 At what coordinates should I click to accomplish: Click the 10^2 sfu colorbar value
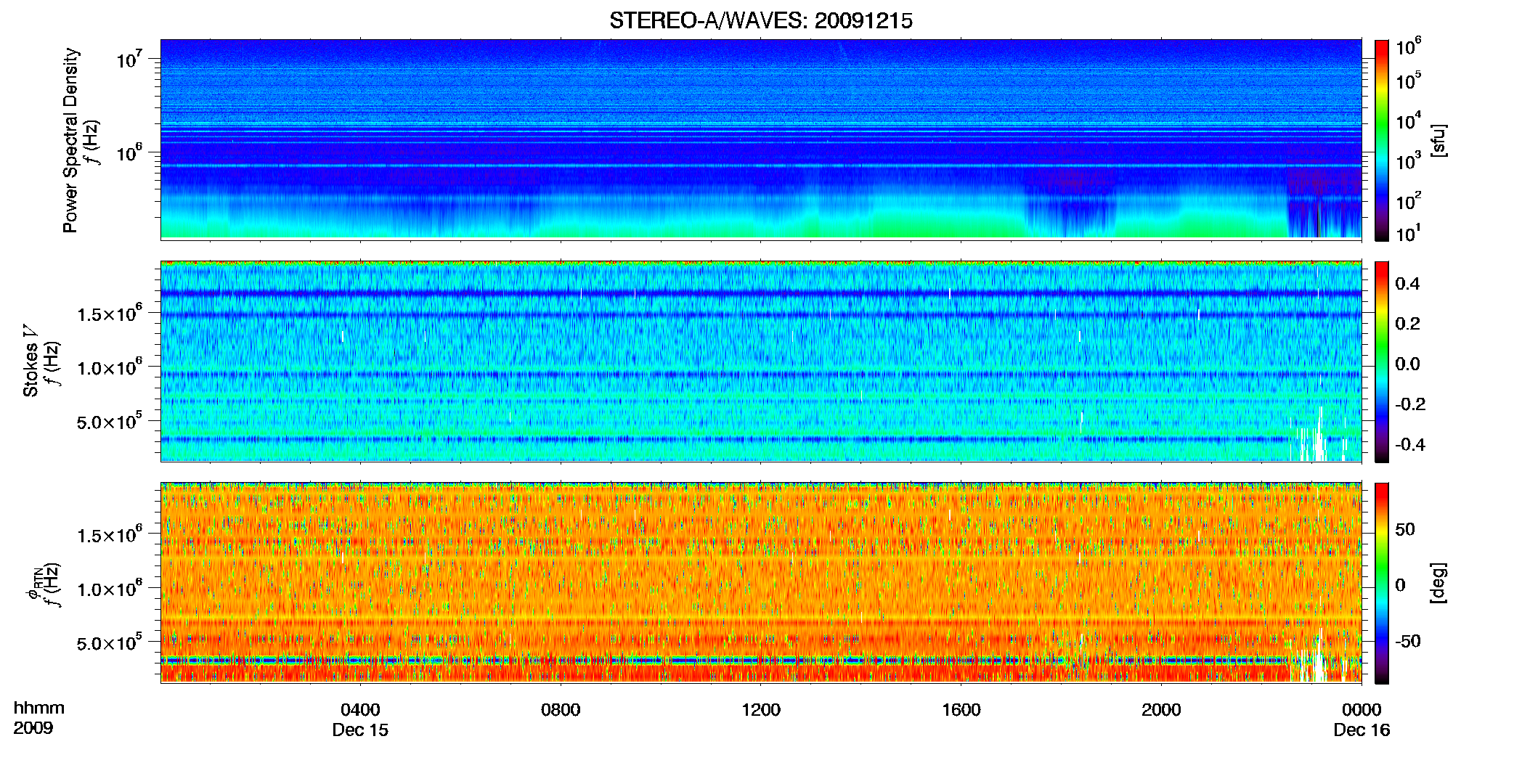pos(1409,201)
